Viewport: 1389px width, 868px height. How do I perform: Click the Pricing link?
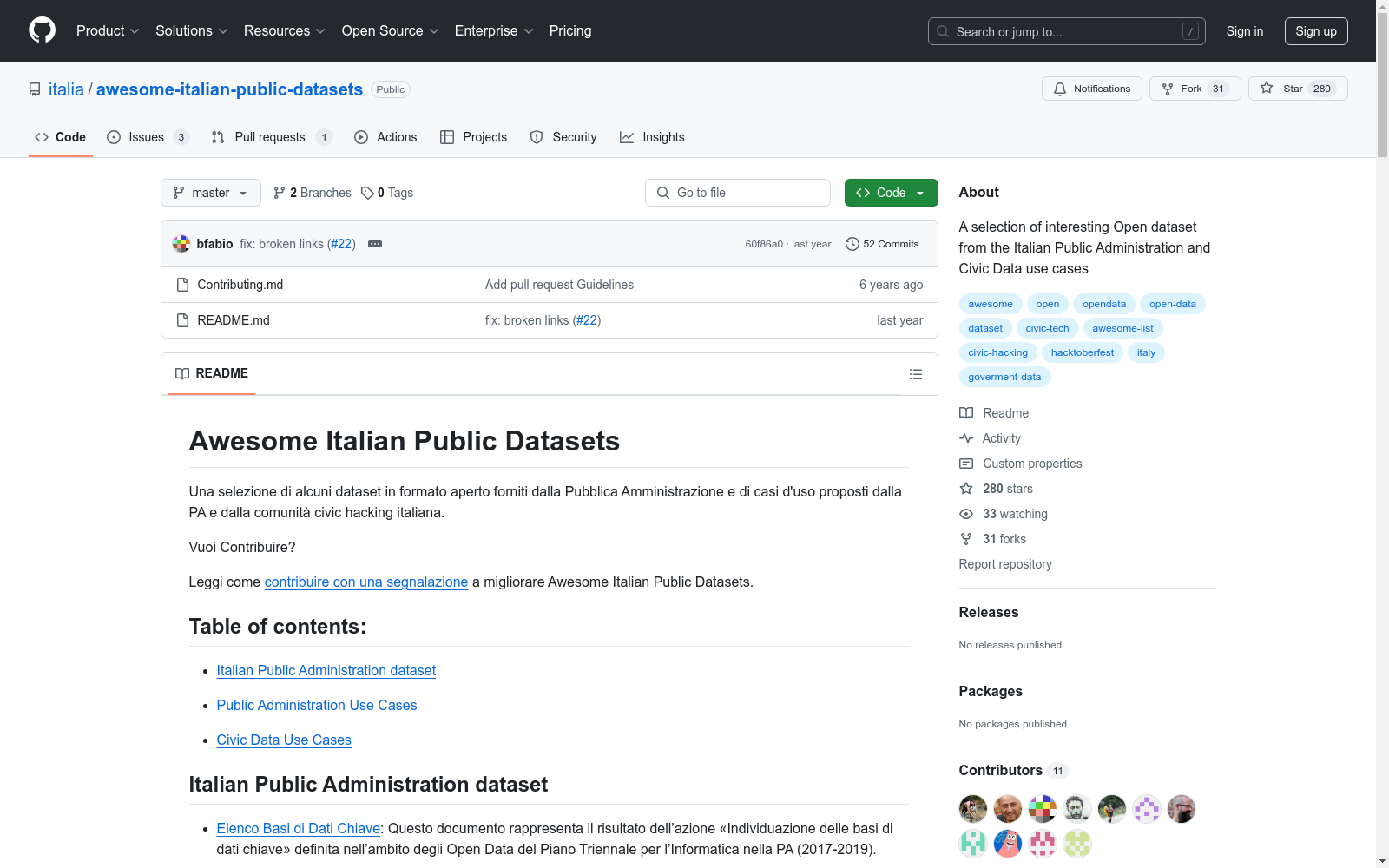point(570,30)
